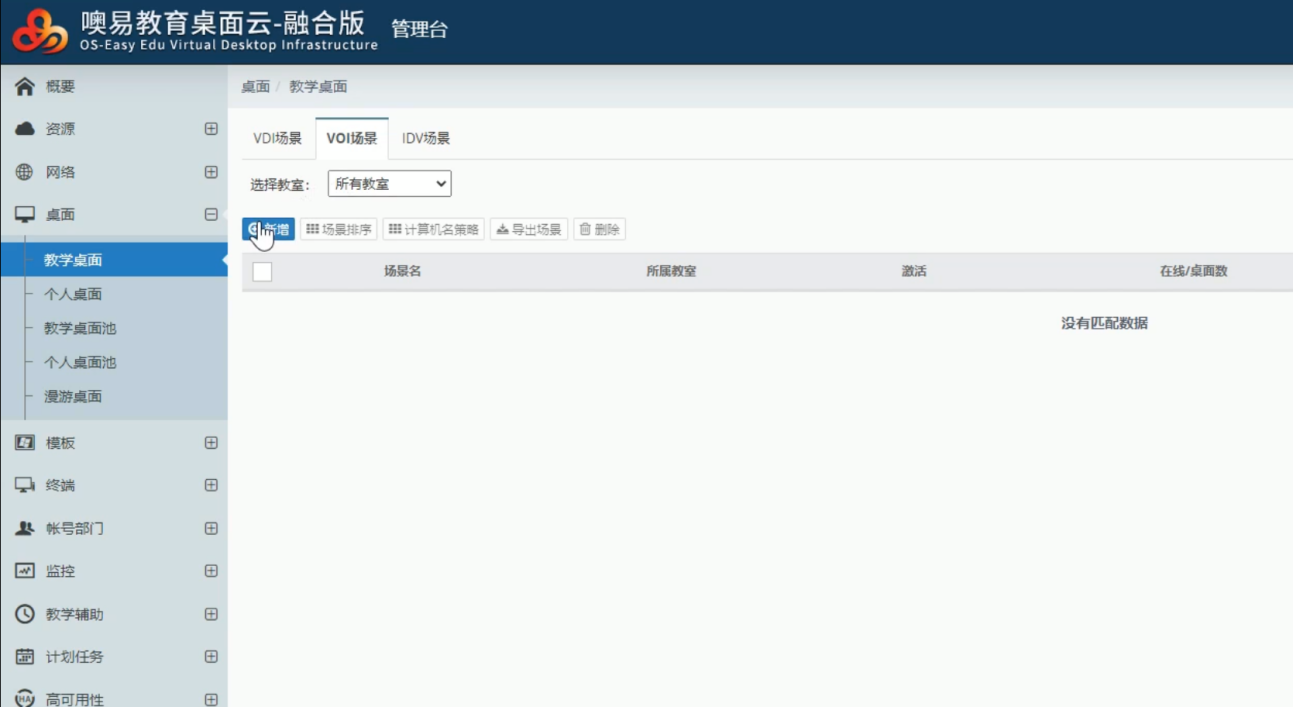Toggle the select-all checkbox in table header
Image resolution: width=1293 pixels, height=707 pixels.
tap(262, 271)
